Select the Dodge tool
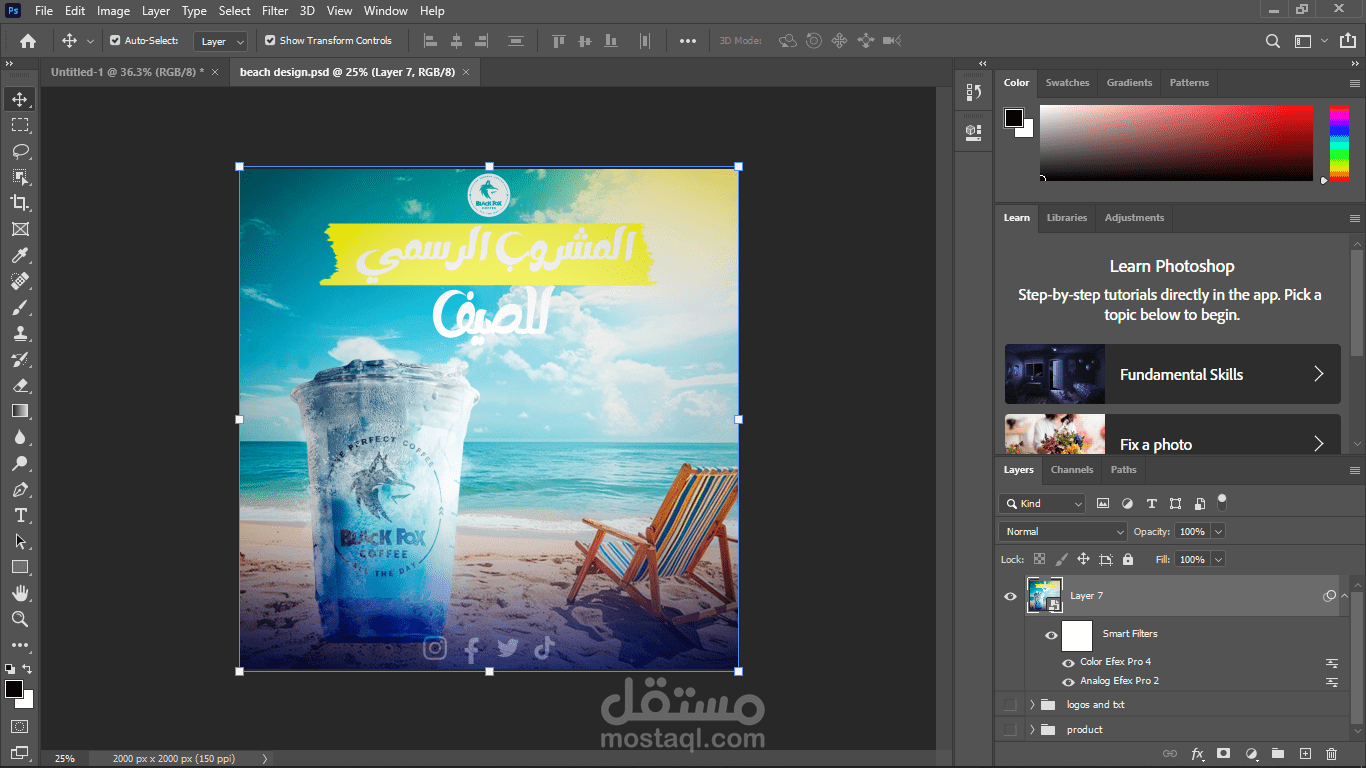 [x=19, y=463]
